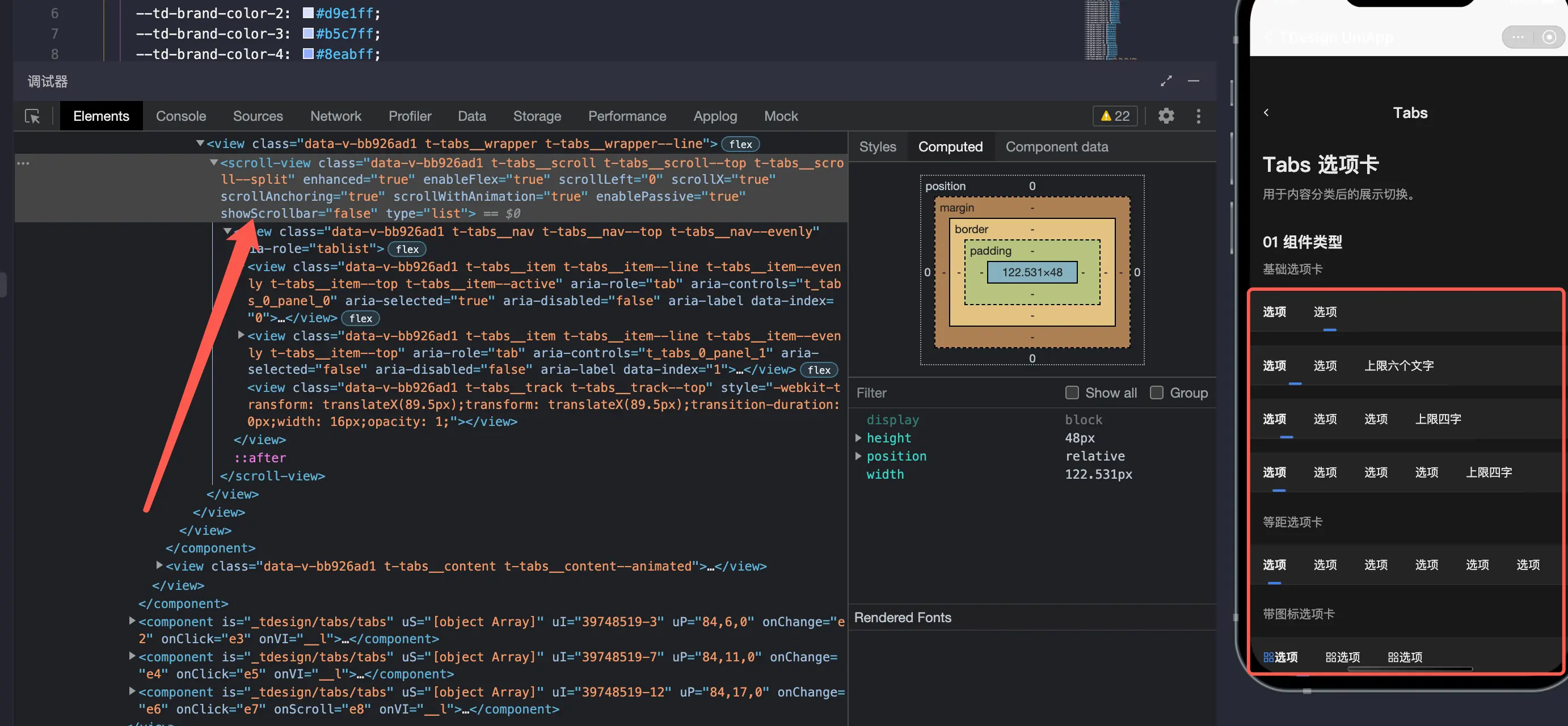Switch to the Console tab
Image resolution: width=1568 pixels, height=726 pixels.
click(181, 116)
